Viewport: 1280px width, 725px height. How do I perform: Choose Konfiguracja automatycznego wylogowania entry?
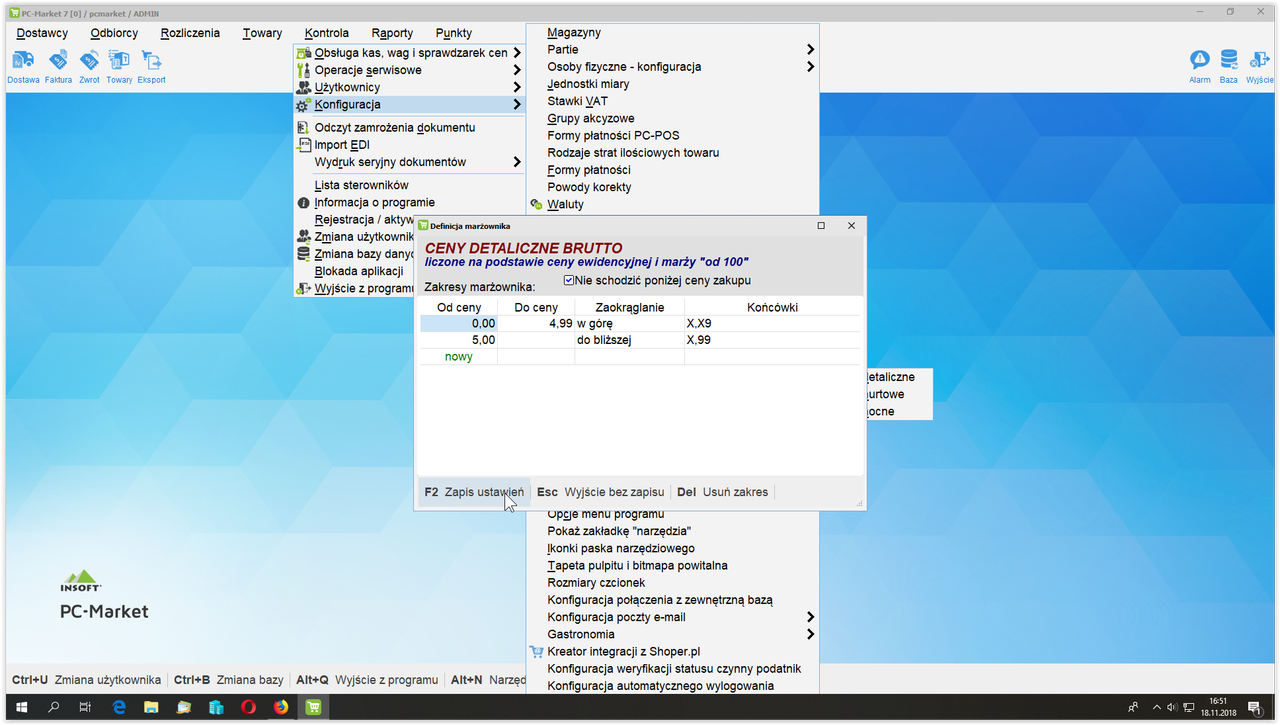point(672,685)
